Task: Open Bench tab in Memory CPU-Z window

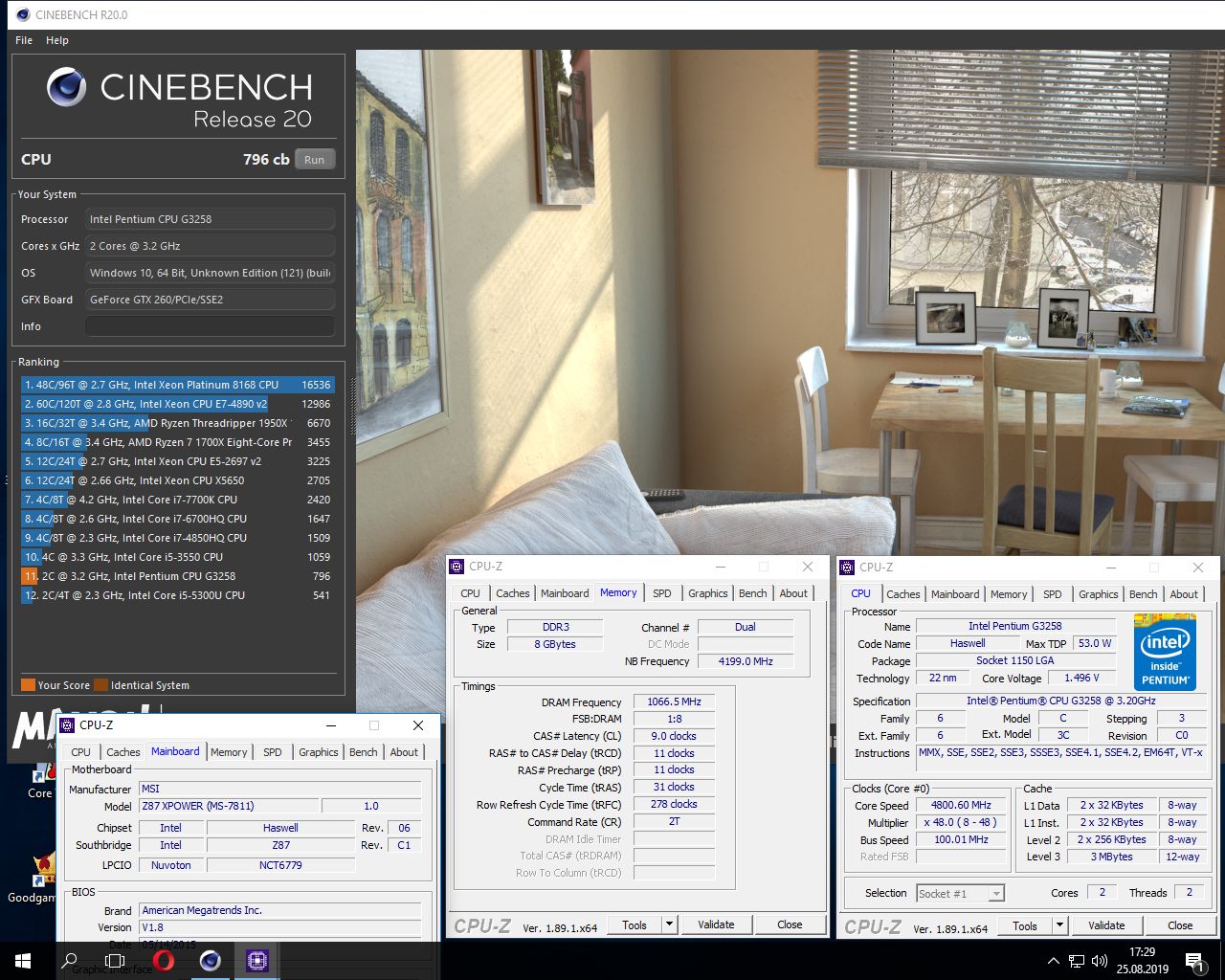Action: (x=752, y=593)
